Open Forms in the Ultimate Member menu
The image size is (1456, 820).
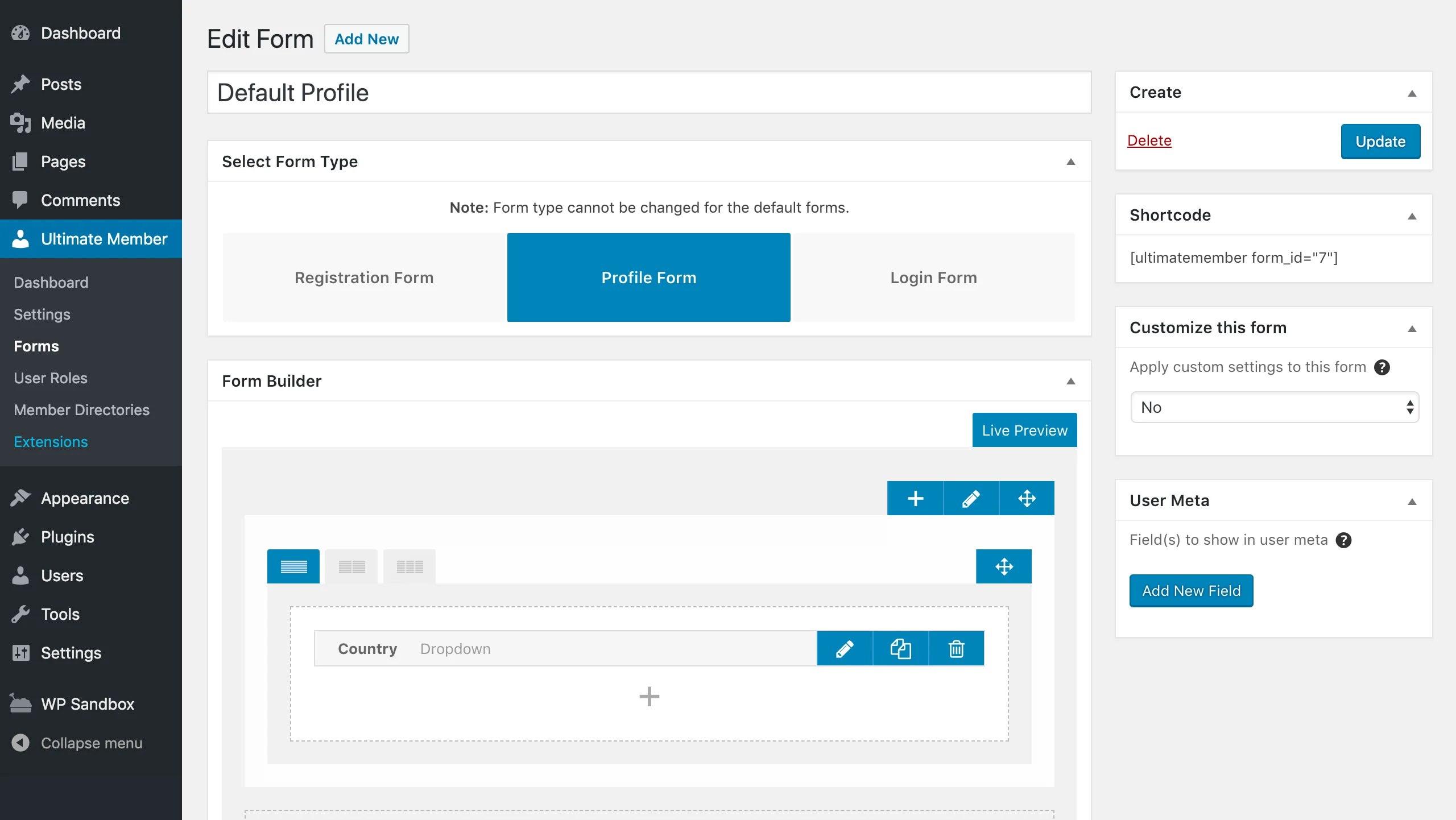(36, 346)
